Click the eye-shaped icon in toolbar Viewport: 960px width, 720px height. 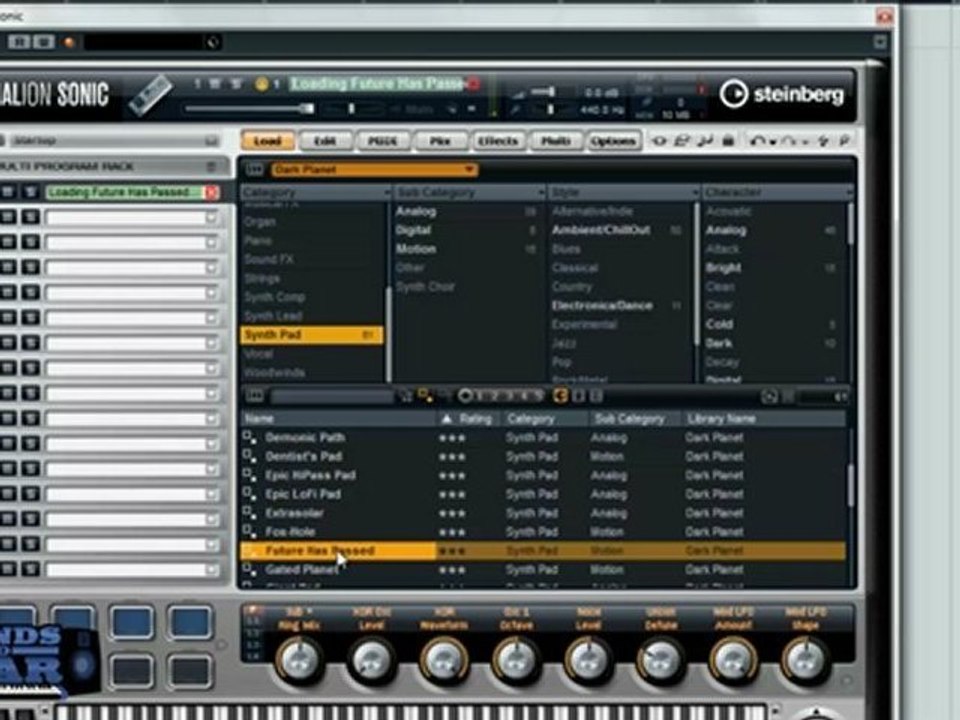[x=659, y=141]
